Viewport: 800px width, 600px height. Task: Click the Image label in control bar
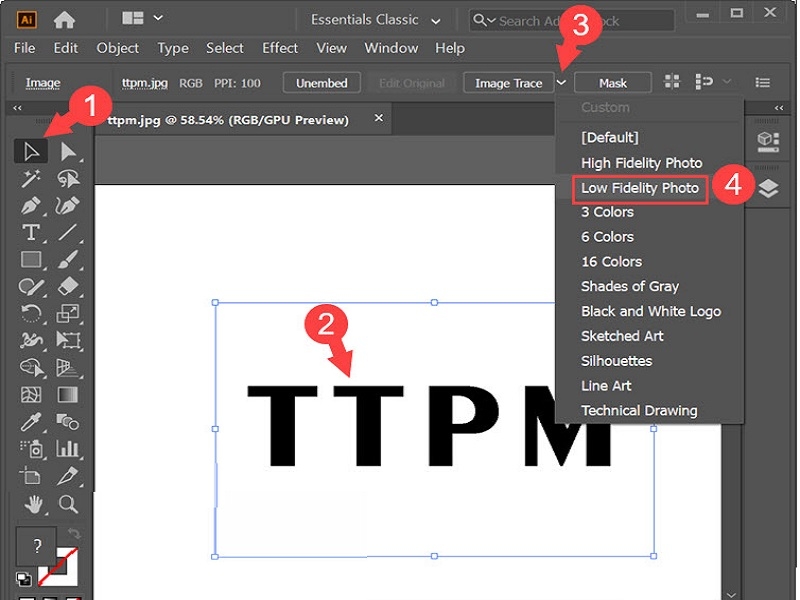[x=43, y=83]
